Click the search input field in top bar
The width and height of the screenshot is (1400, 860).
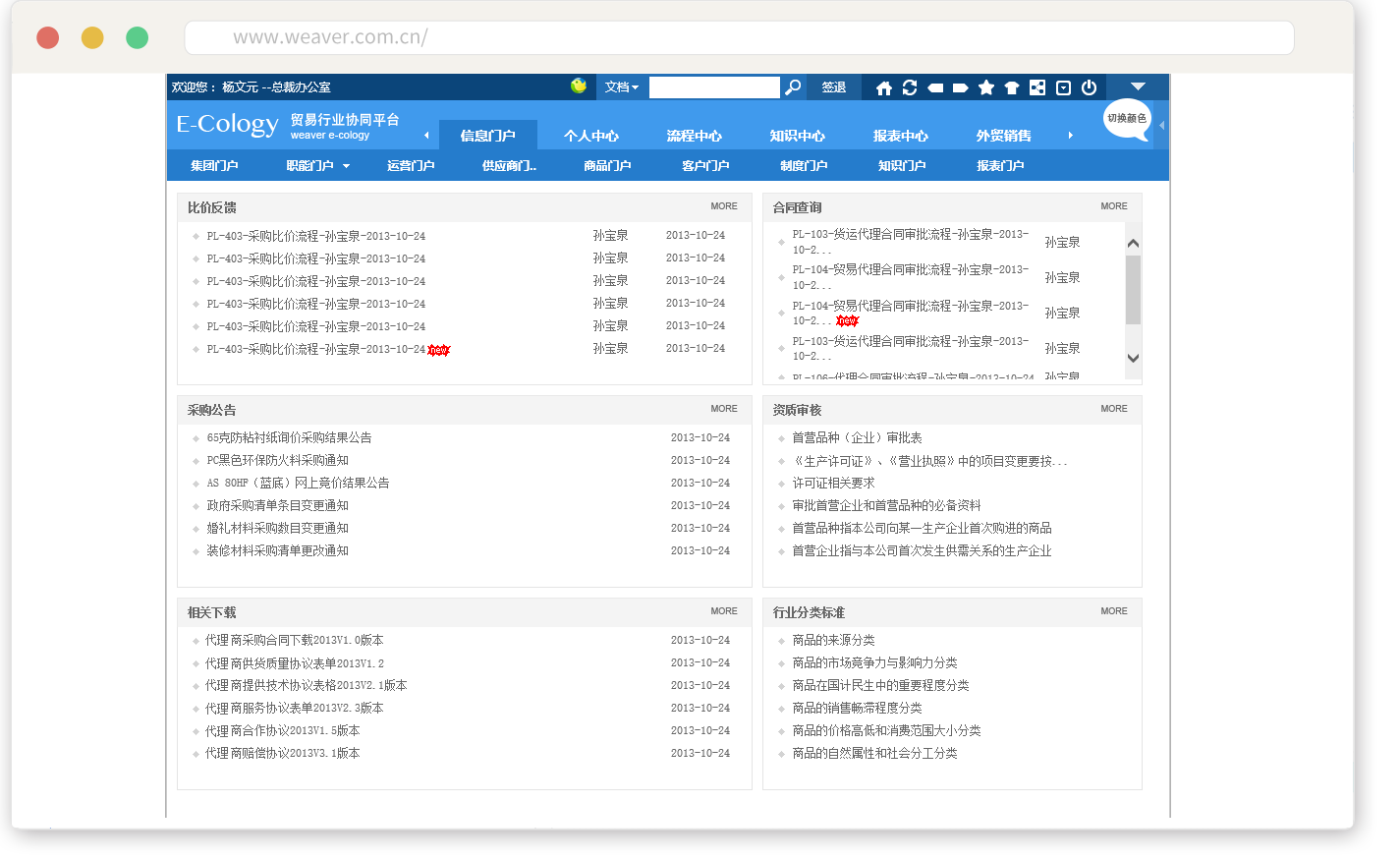pyautogui.click(x=714, y=87)
